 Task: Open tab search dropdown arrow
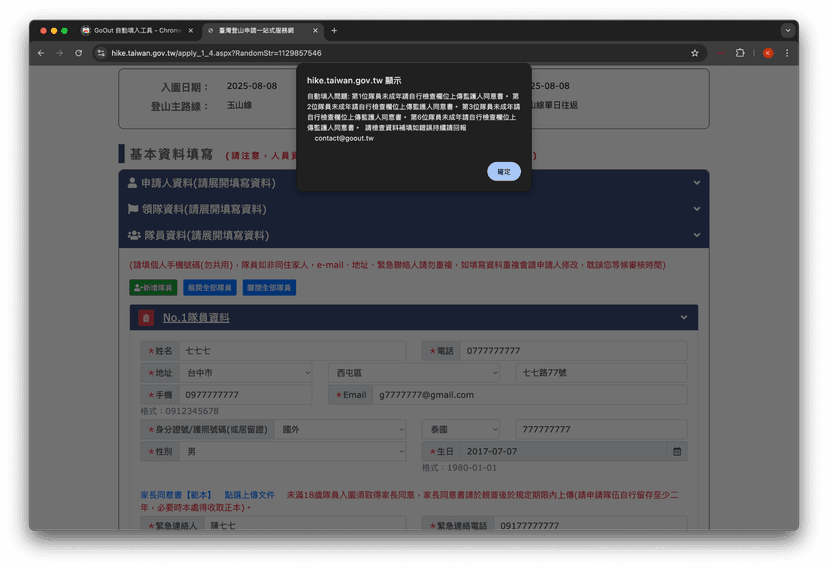tap(788, 31)
